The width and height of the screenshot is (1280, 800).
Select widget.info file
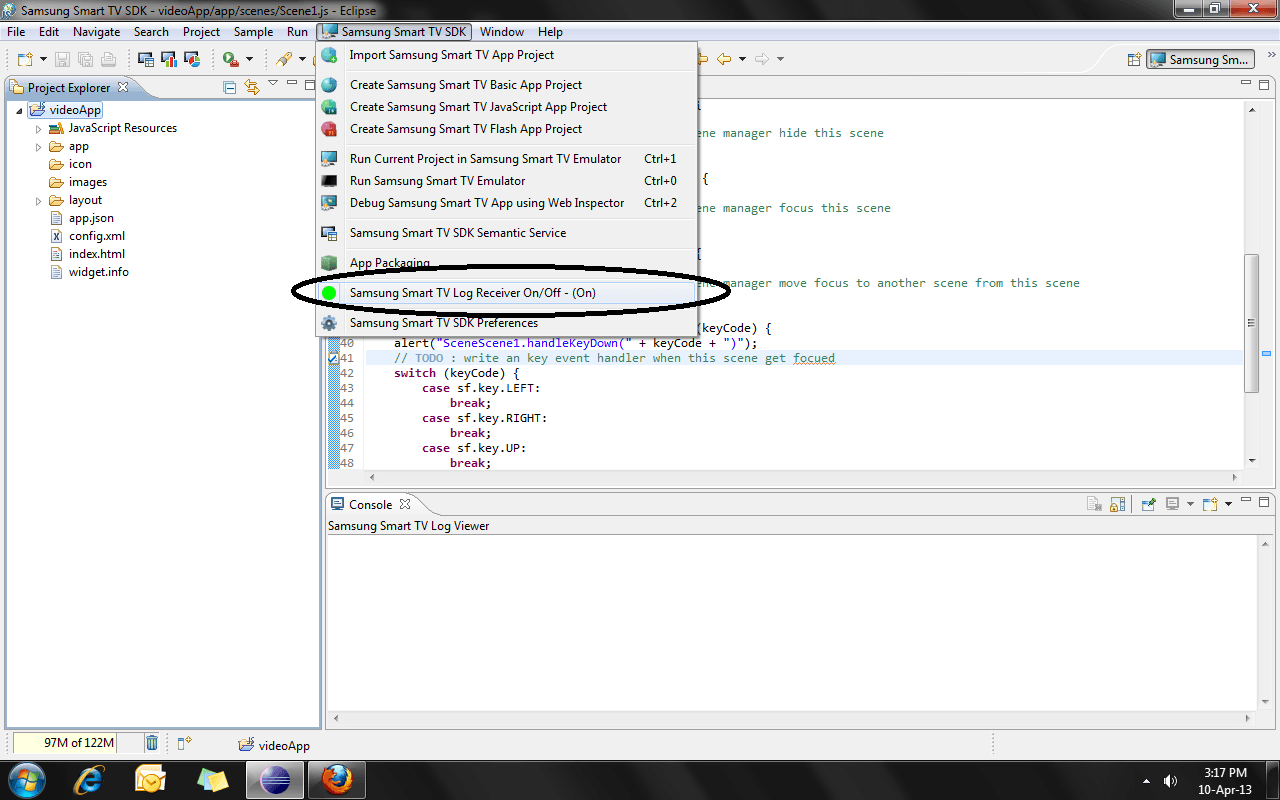(x=98, y=272)
